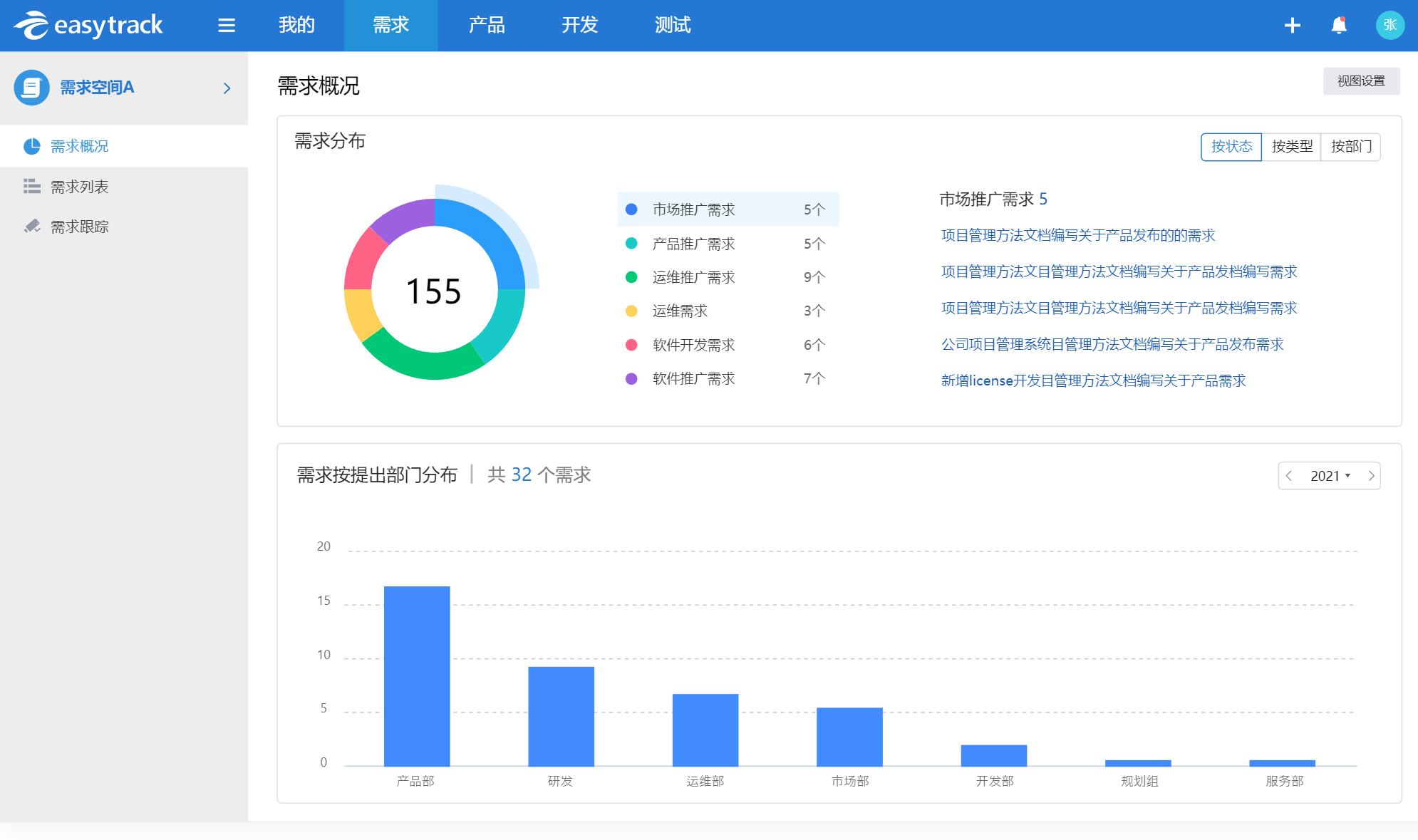Open the notifications bell

pos(1339,26)
